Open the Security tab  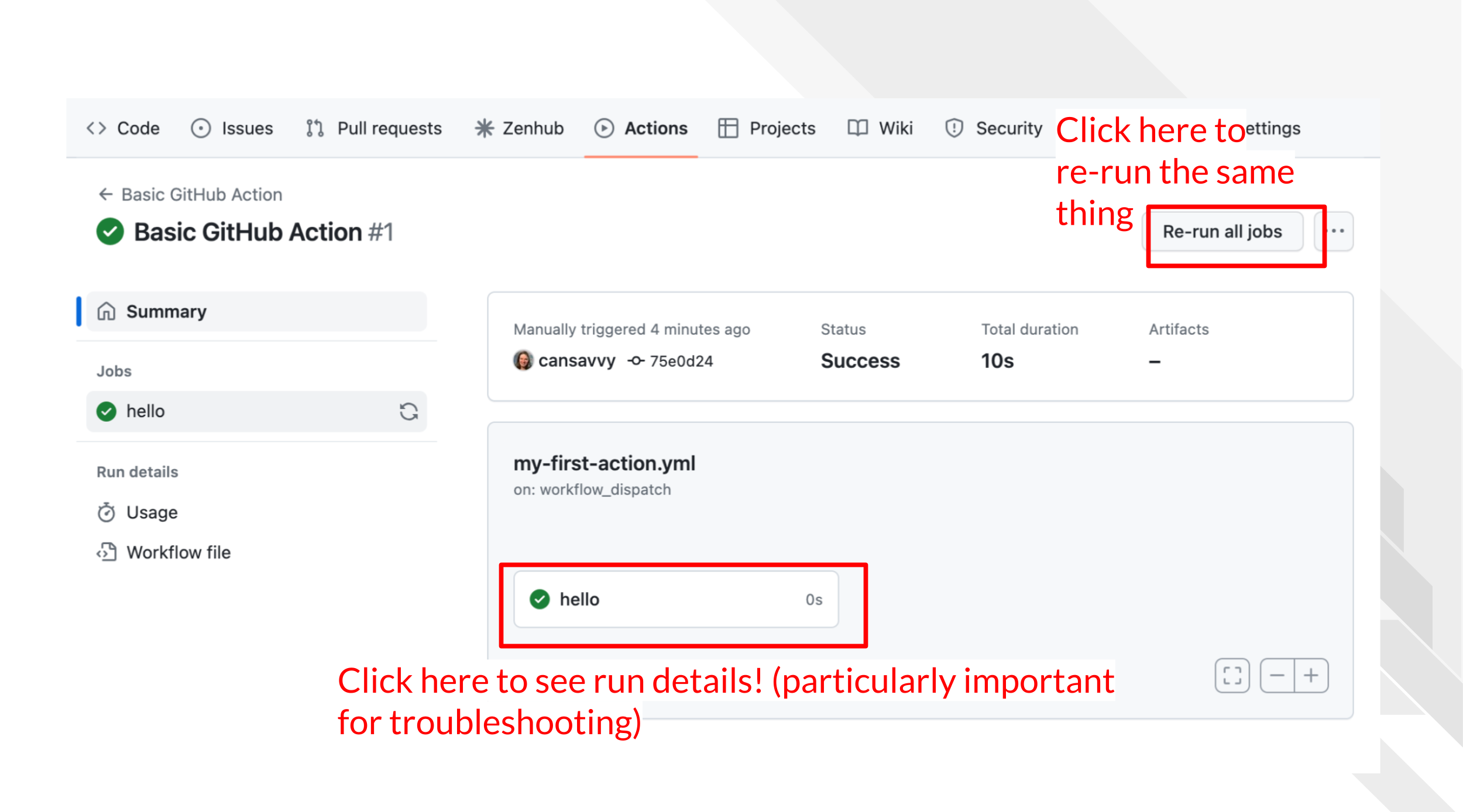point(993,128)
